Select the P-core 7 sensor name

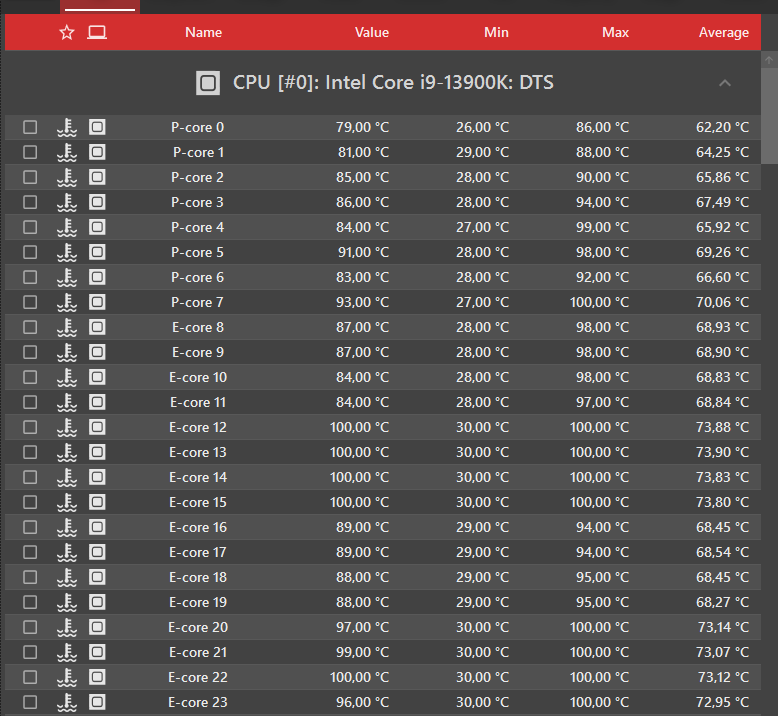tap(197, 302)
